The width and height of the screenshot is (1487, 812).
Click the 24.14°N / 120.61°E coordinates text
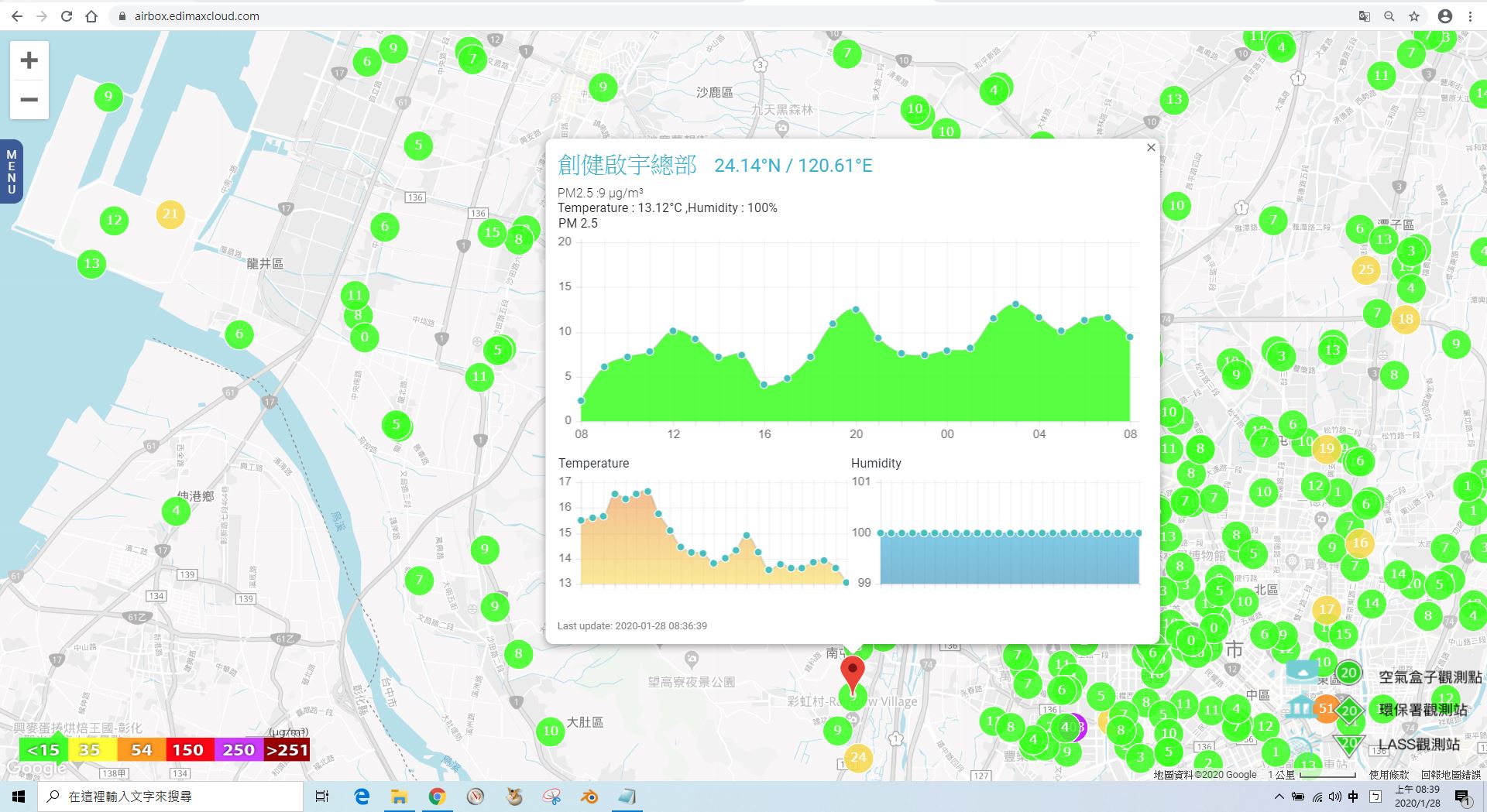coord(793,166)
